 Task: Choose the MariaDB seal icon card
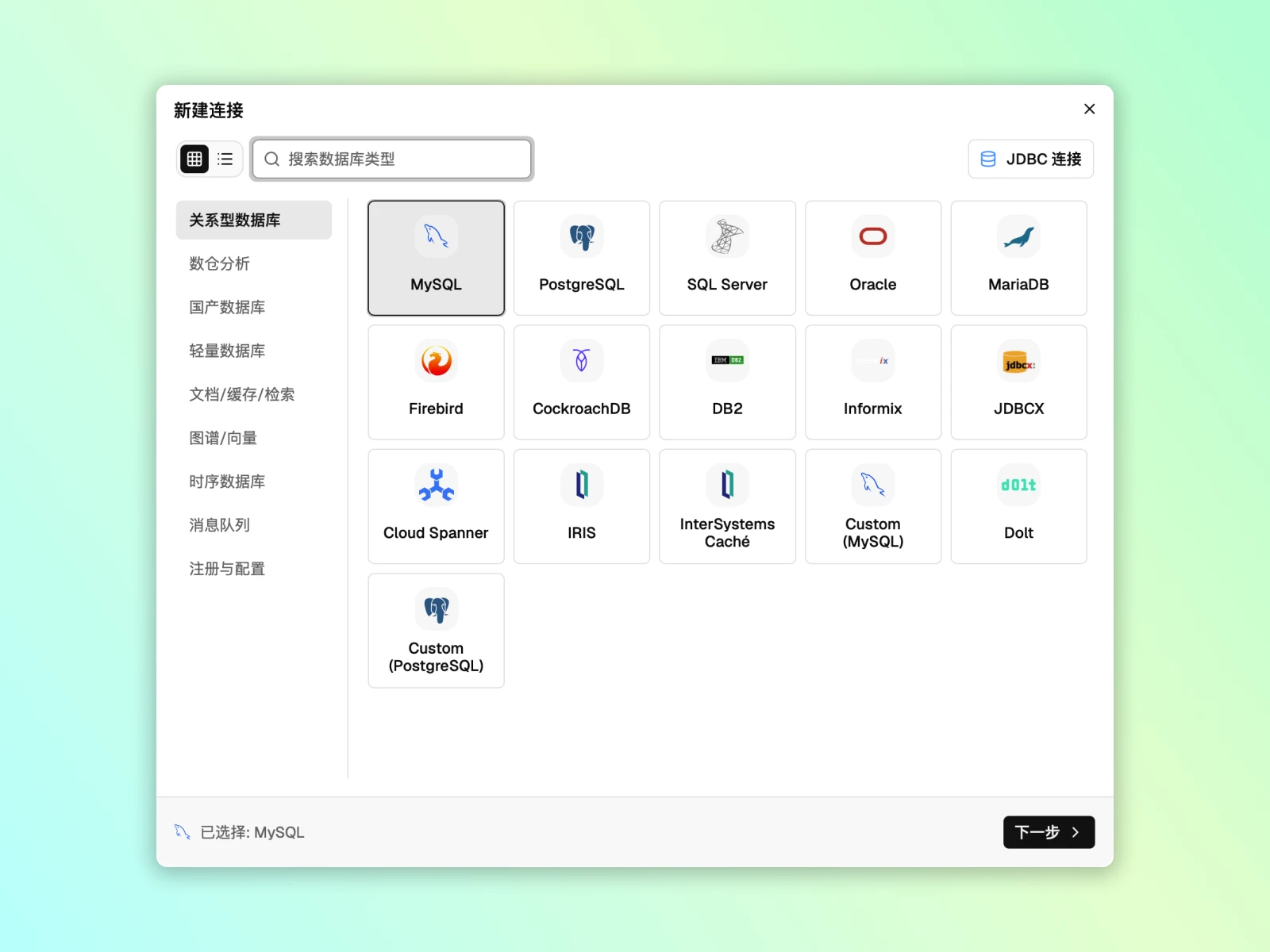(x=1019, y=258)
